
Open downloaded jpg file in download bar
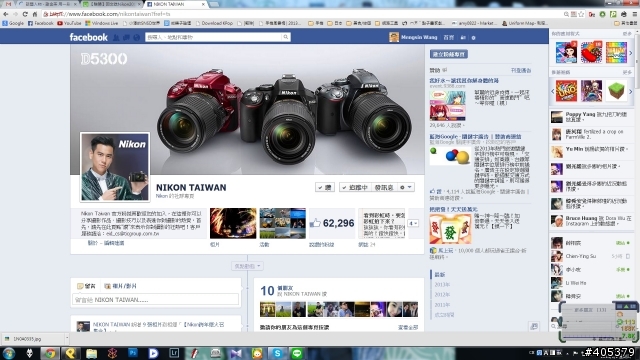pyautogui.click(x=32, y=339)
